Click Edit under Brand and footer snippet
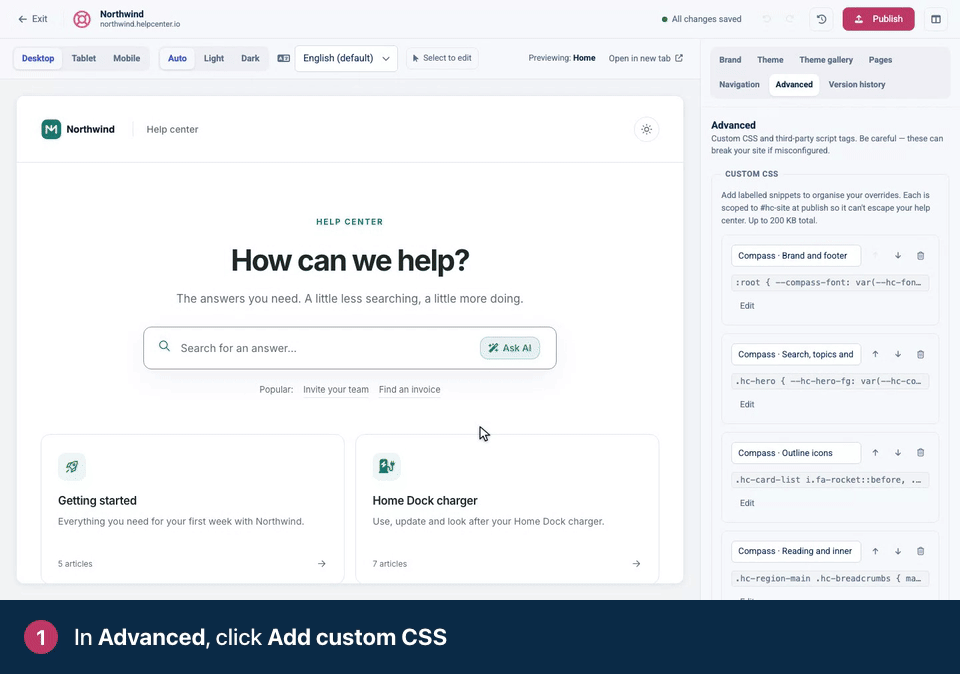Viewport: 960px width, 674px height. 747,306
